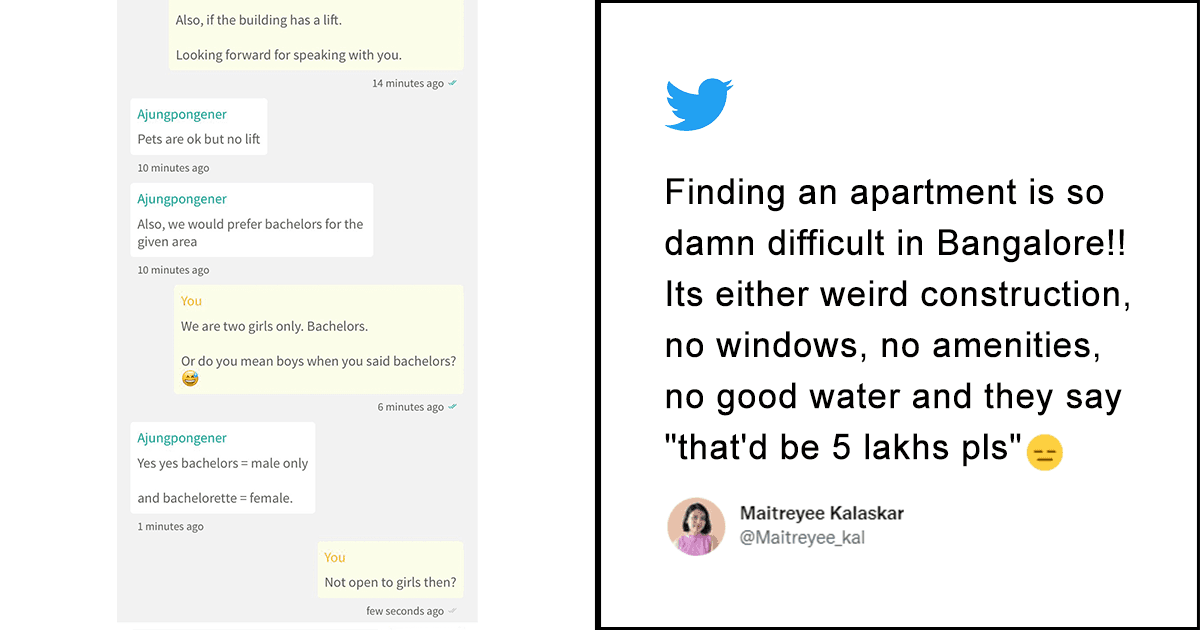Click the '1 minutes ago' timestamp
Viewport: 1200px width, 630px height.
(x=170, y=526)
